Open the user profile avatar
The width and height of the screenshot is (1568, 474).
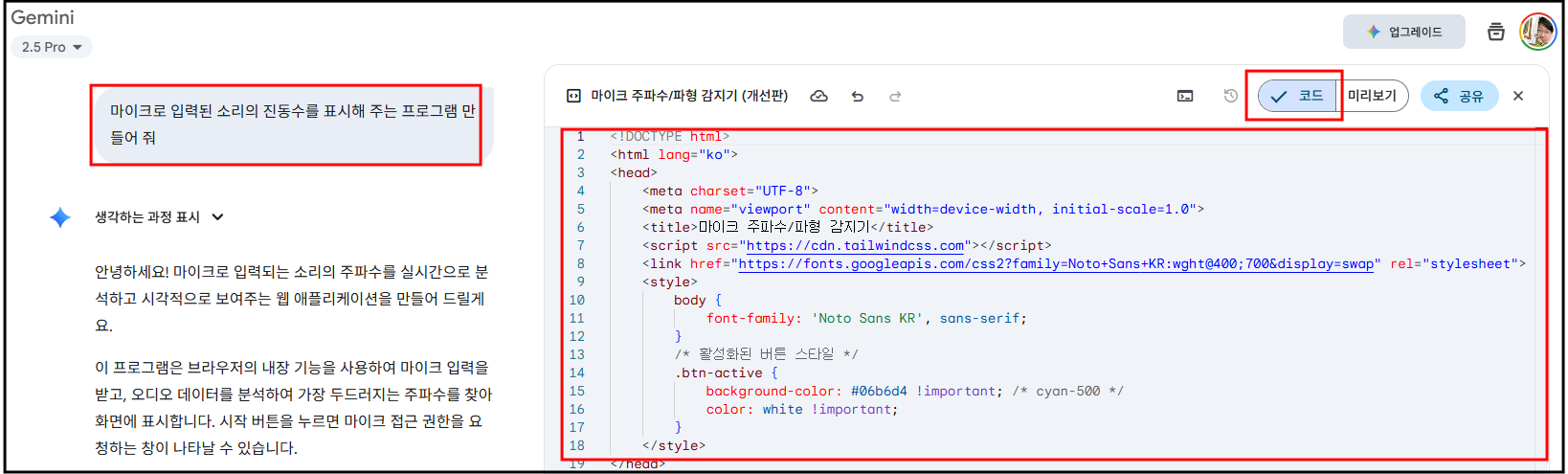[1537, 32]
